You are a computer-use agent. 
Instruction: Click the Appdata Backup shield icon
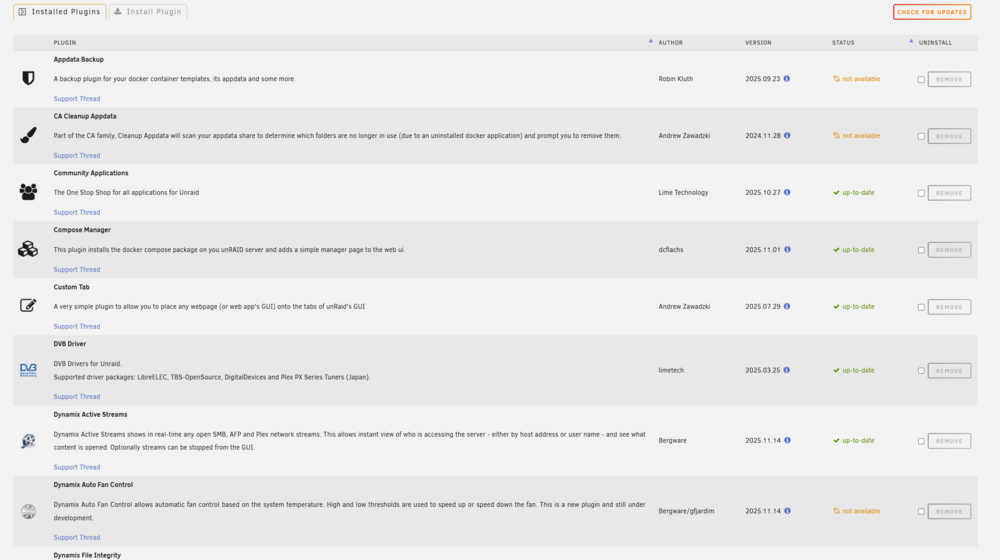coord(28,78)
